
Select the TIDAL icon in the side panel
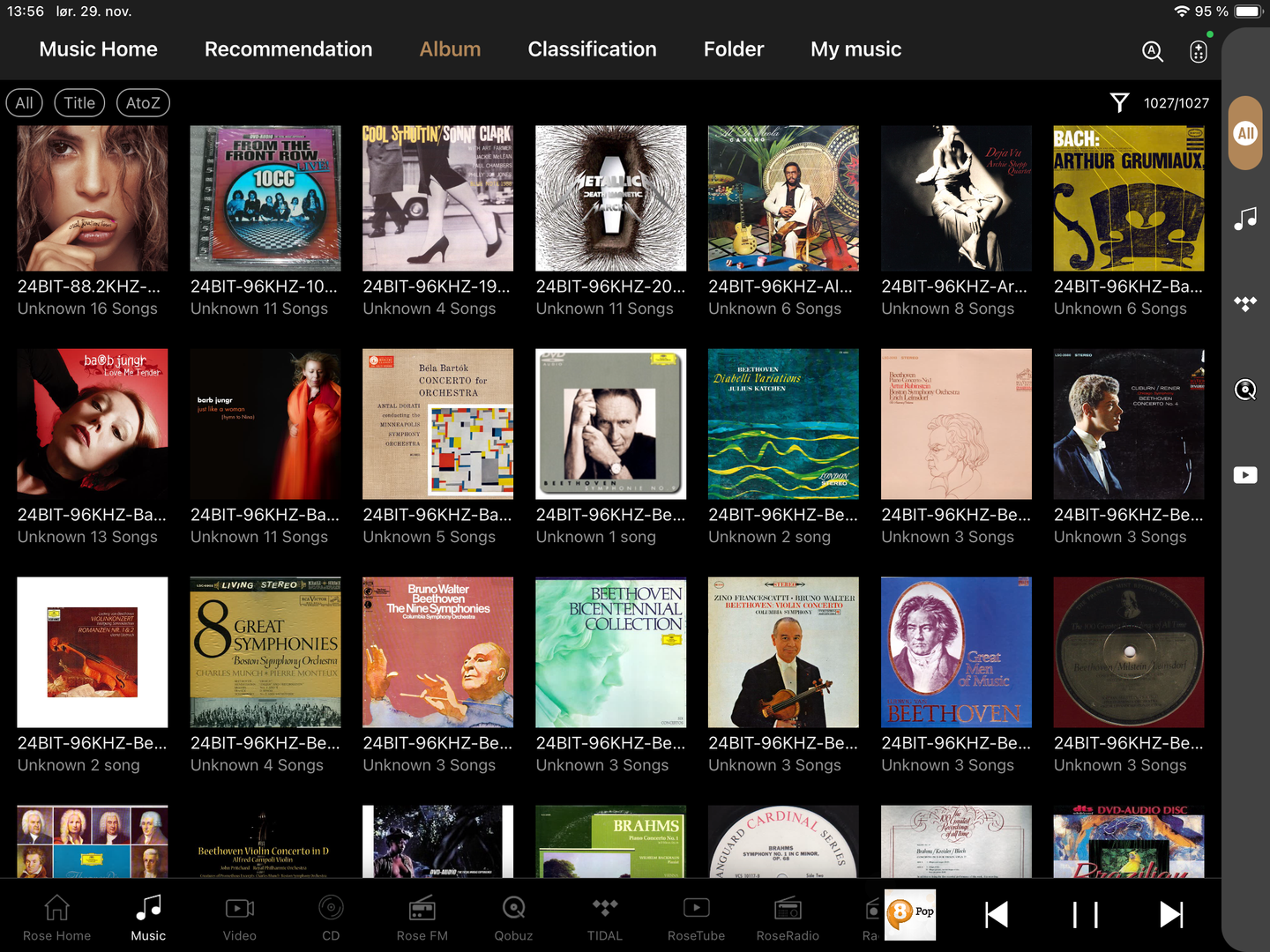click(1245, 304)
